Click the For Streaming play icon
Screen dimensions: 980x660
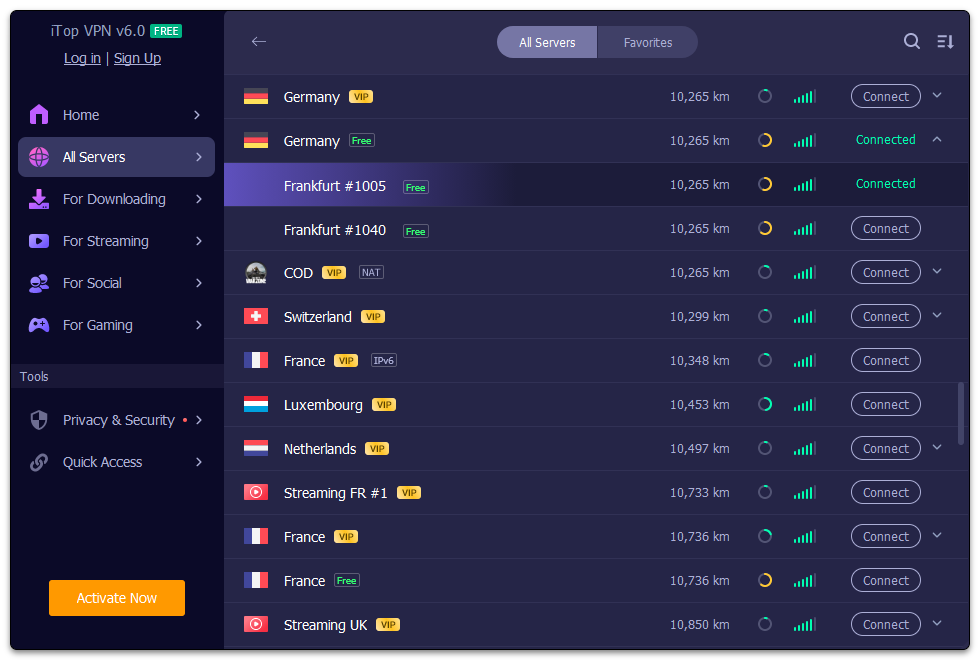click(39, 241)
